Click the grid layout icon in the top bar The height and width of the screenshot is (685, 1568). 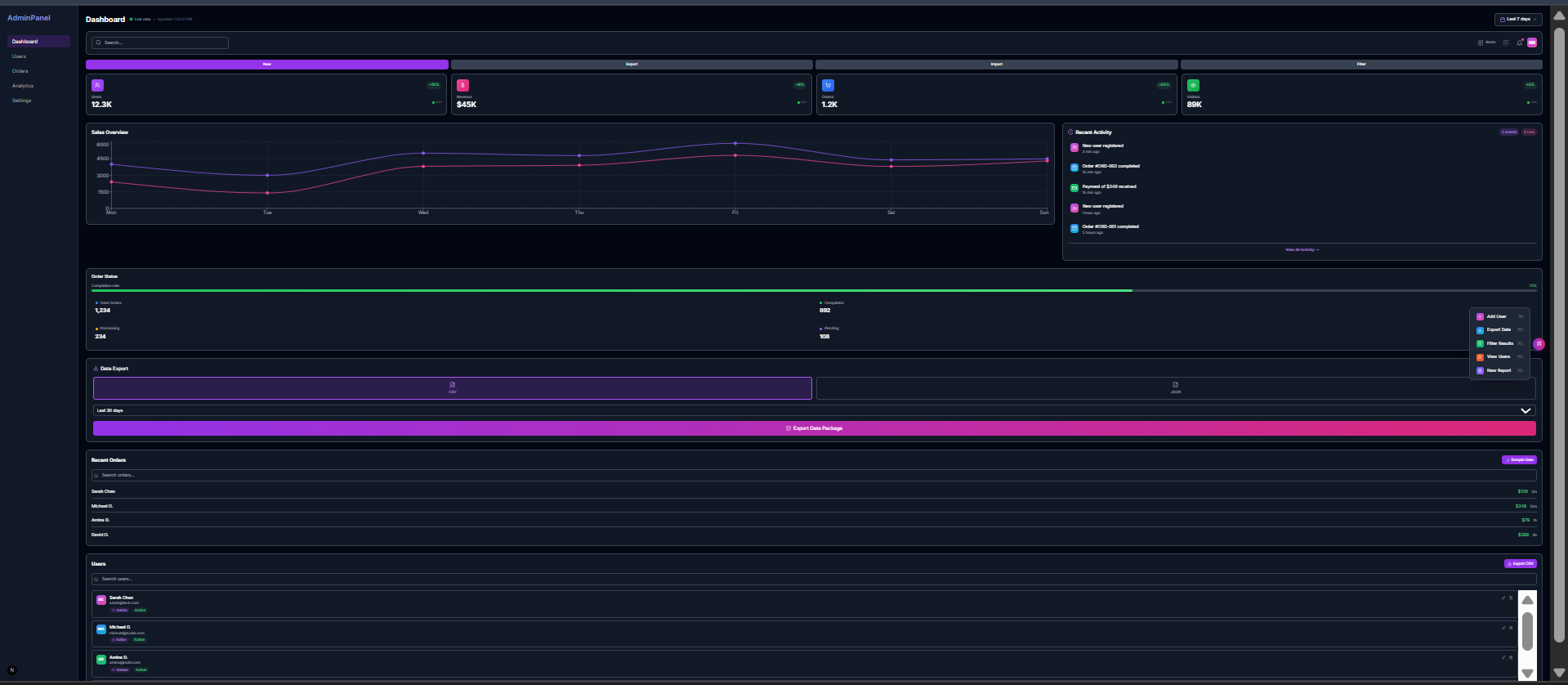point(1506,43)
